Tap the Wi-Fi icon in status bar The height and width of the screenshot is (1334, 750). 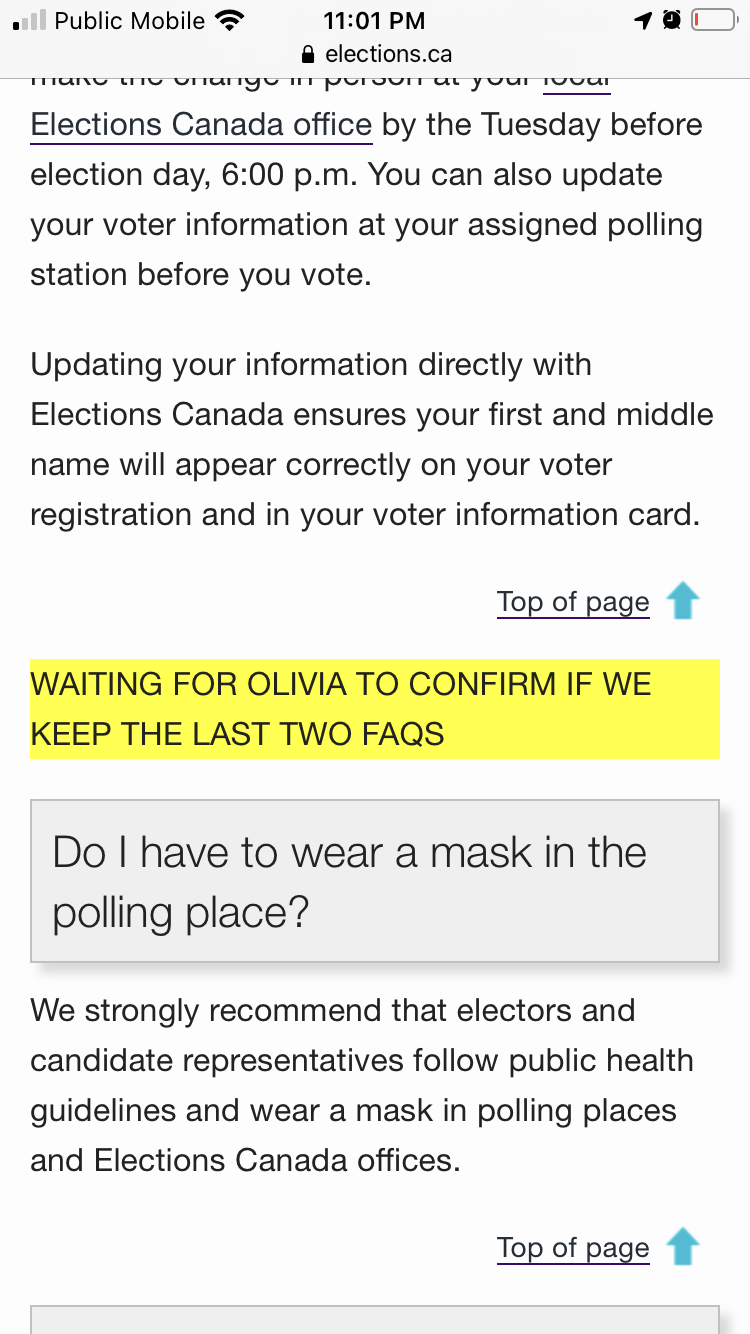tap(230, 20)
